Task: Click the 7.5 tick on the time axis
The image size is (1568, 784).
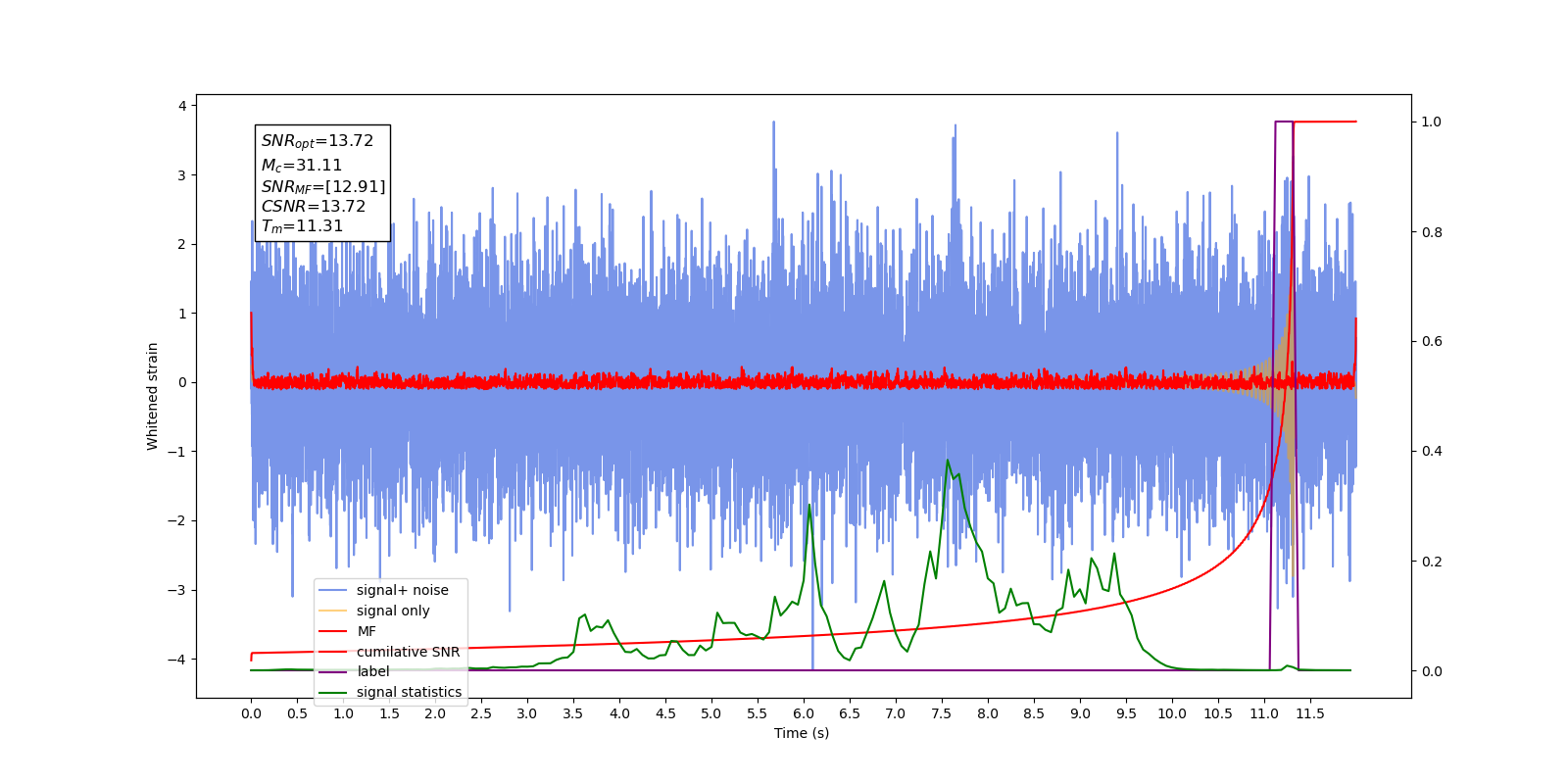Action: pos(942,713)
